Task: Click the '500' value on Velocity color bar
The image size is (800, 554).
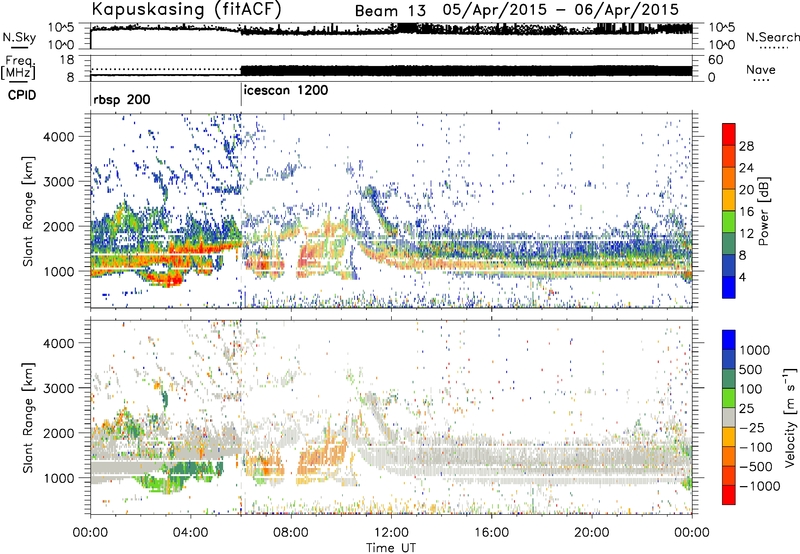Action: pos(751,370)
